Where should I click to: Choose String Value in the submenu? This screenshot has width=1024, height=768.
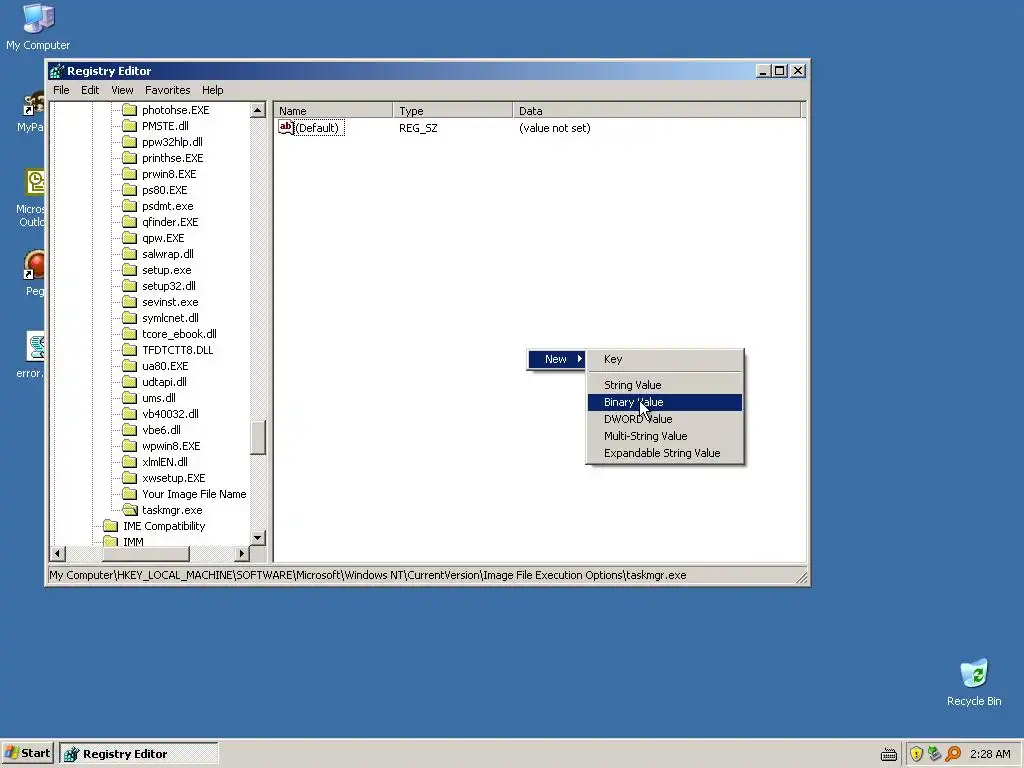coord(665,385)
